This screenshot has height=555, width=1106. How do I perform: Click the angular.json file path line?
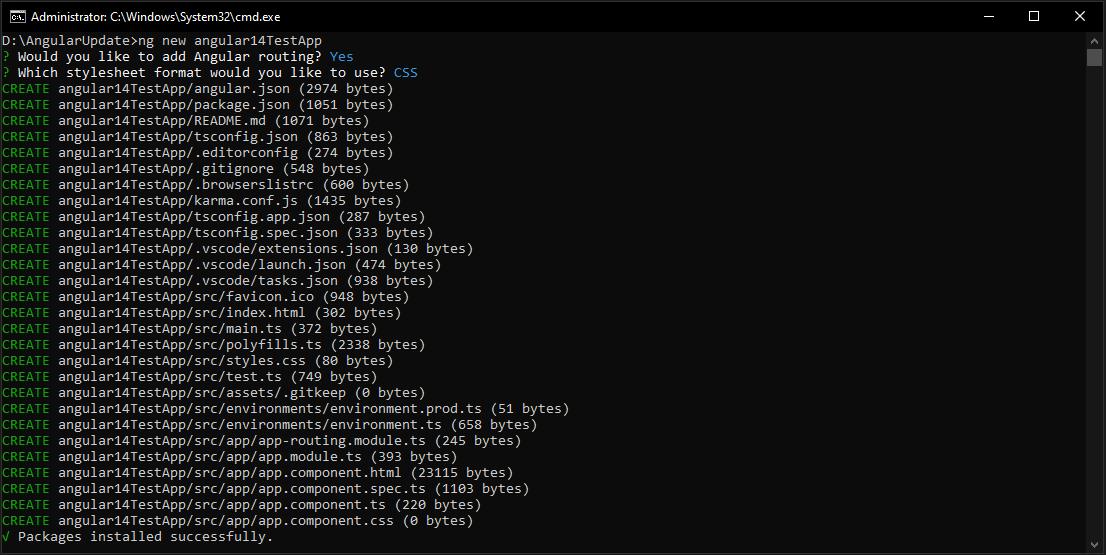pos(174,89)
